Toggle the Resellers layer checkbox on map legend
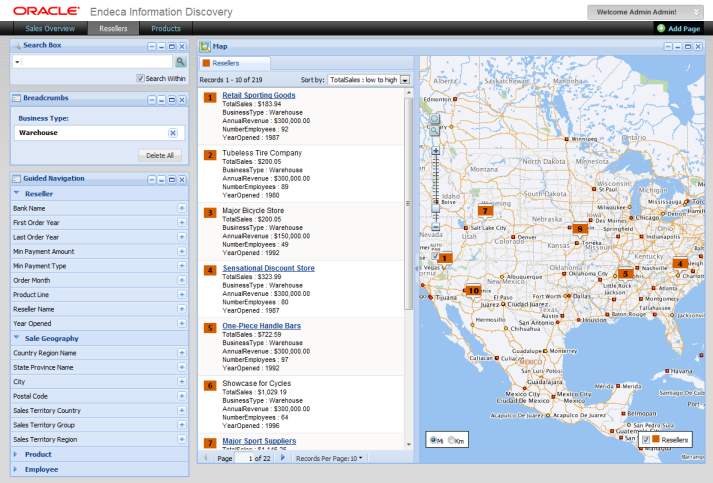Image resolution: width=713 pixels, height=483 pixels. (645, 439)
